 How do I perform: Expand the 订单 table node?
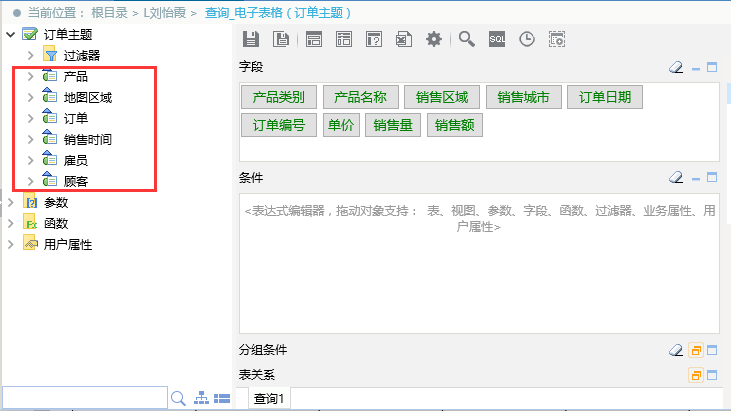point(31,118)
